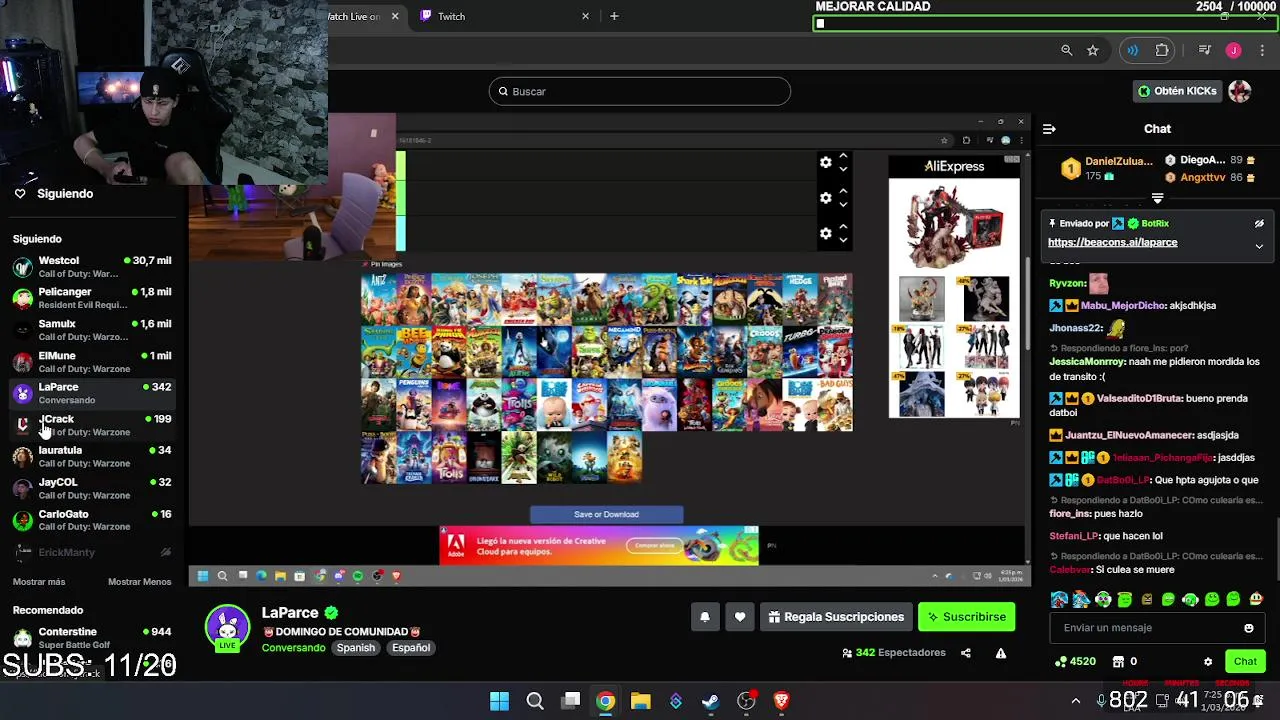Click the store icon next to 0
This screenshot has width=1280, height=720.
coord(1116,662)
